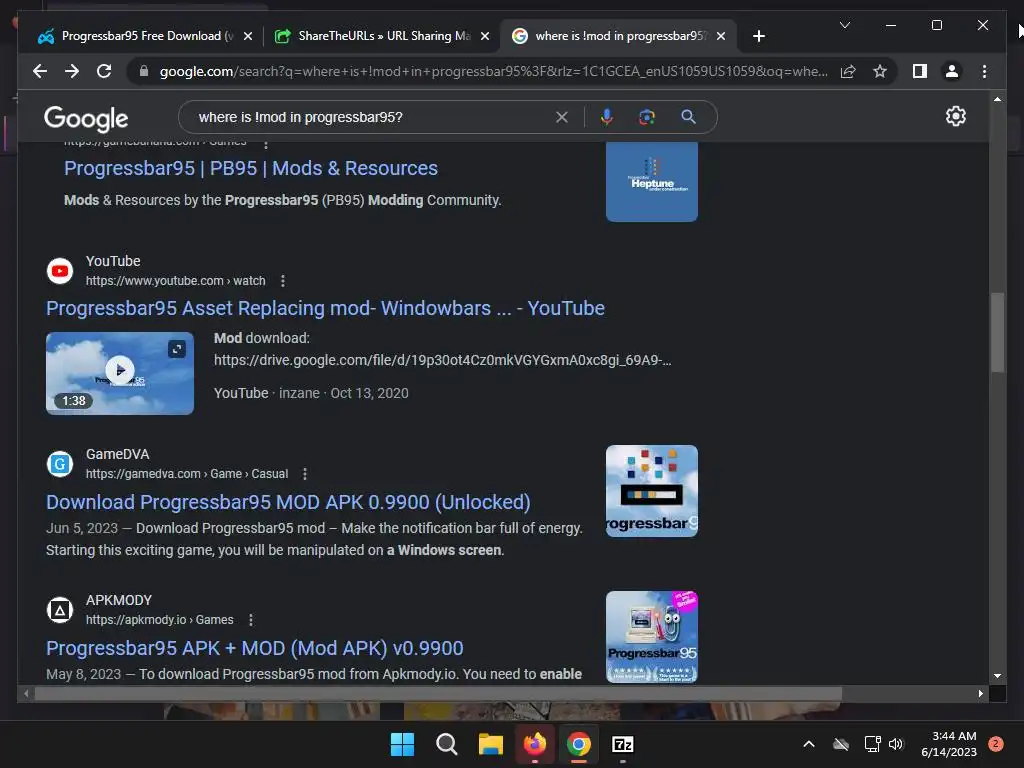
Task: Go forward to next page
Action: (x=72, y=71)
